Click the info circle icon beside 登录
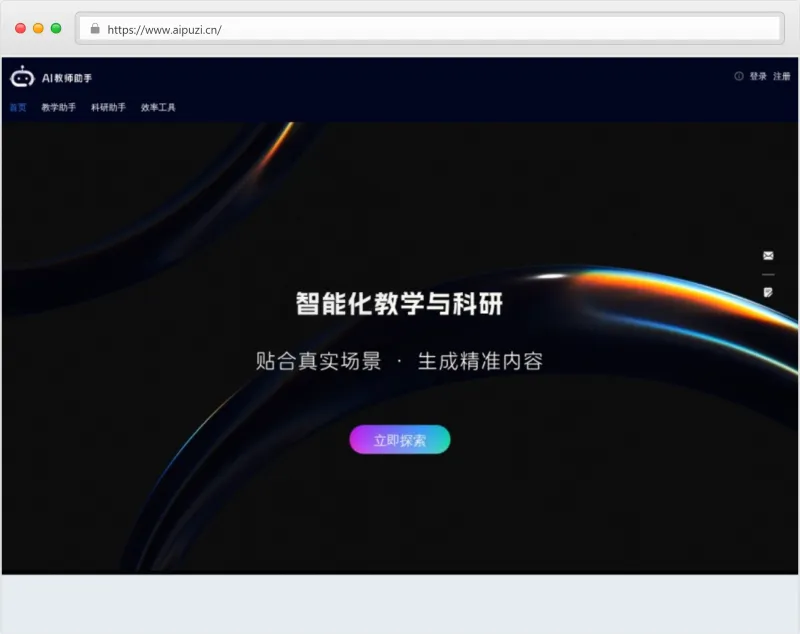800x634 pixels. pyautogui.click(x=737, y=75)
